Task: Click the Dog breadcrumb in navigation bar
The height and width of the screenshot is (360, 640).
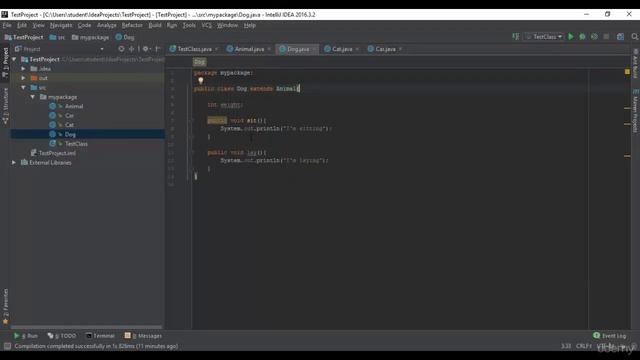Action: click(125, 37)
